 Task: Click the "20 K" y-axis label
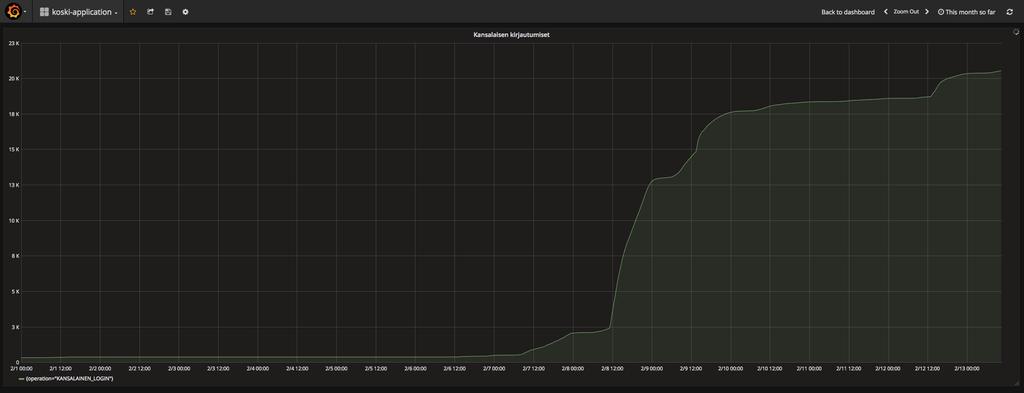(x=13, y=78)
